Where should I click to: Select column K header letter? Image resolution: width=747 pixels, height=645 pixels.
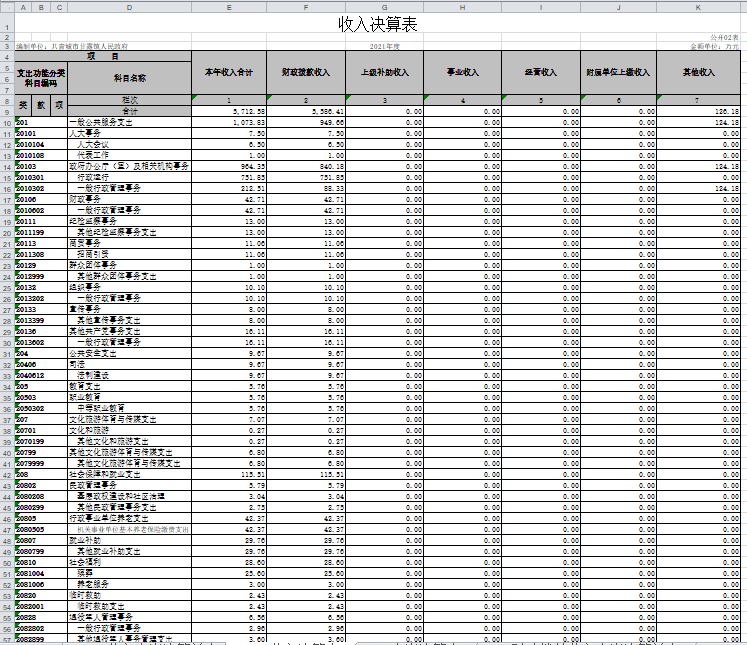click(698, 8)
